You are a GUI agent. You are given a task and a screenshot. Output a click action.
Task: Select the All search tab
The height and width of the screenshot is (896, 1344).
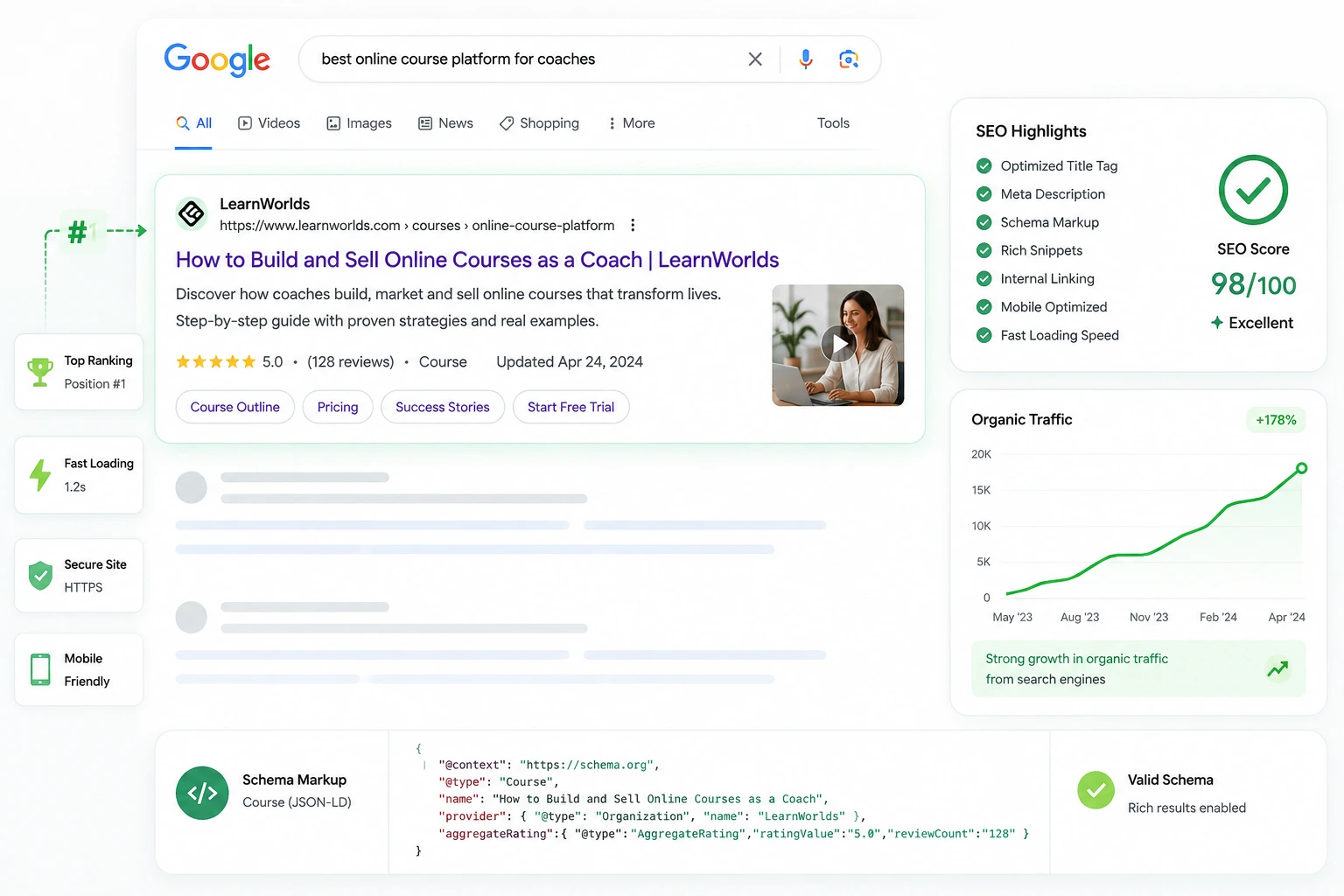[x=194, y=123]
